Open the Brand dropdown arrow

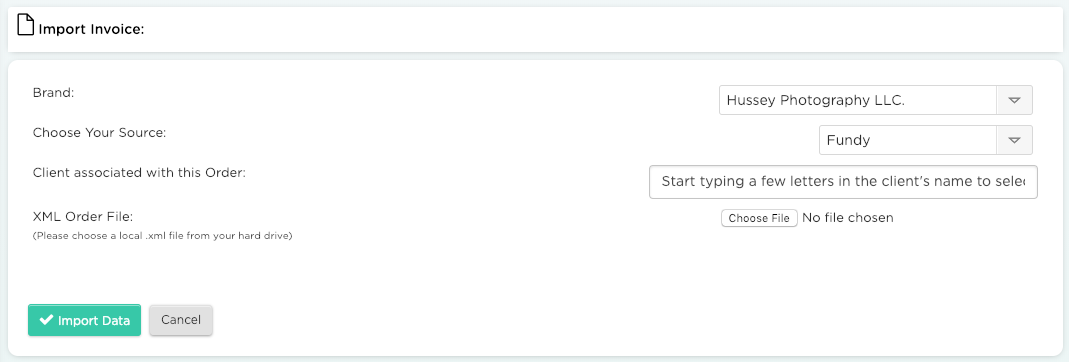tap(1014, 100)
